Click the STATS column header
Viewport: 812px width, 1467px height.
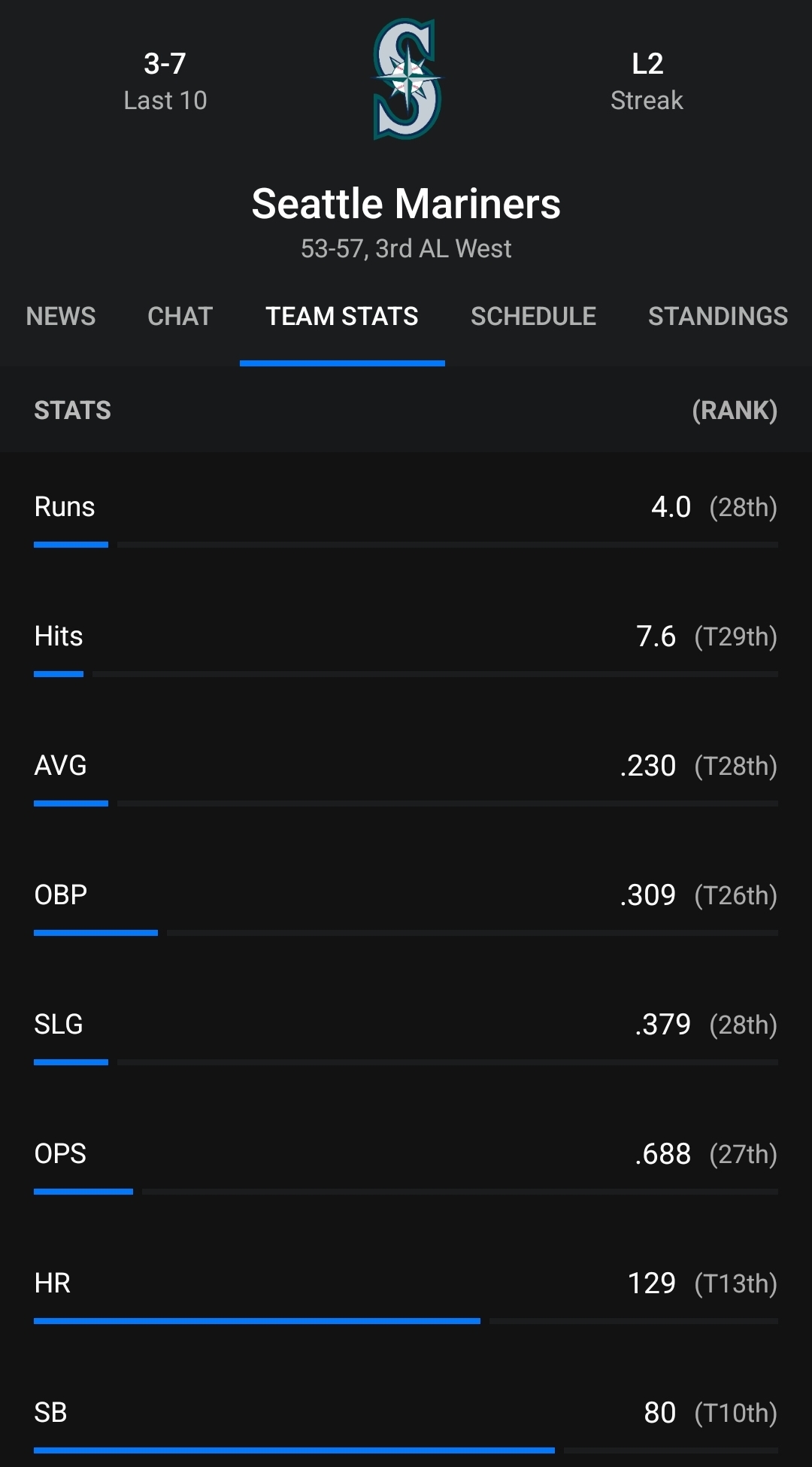[x=73, y=410]
